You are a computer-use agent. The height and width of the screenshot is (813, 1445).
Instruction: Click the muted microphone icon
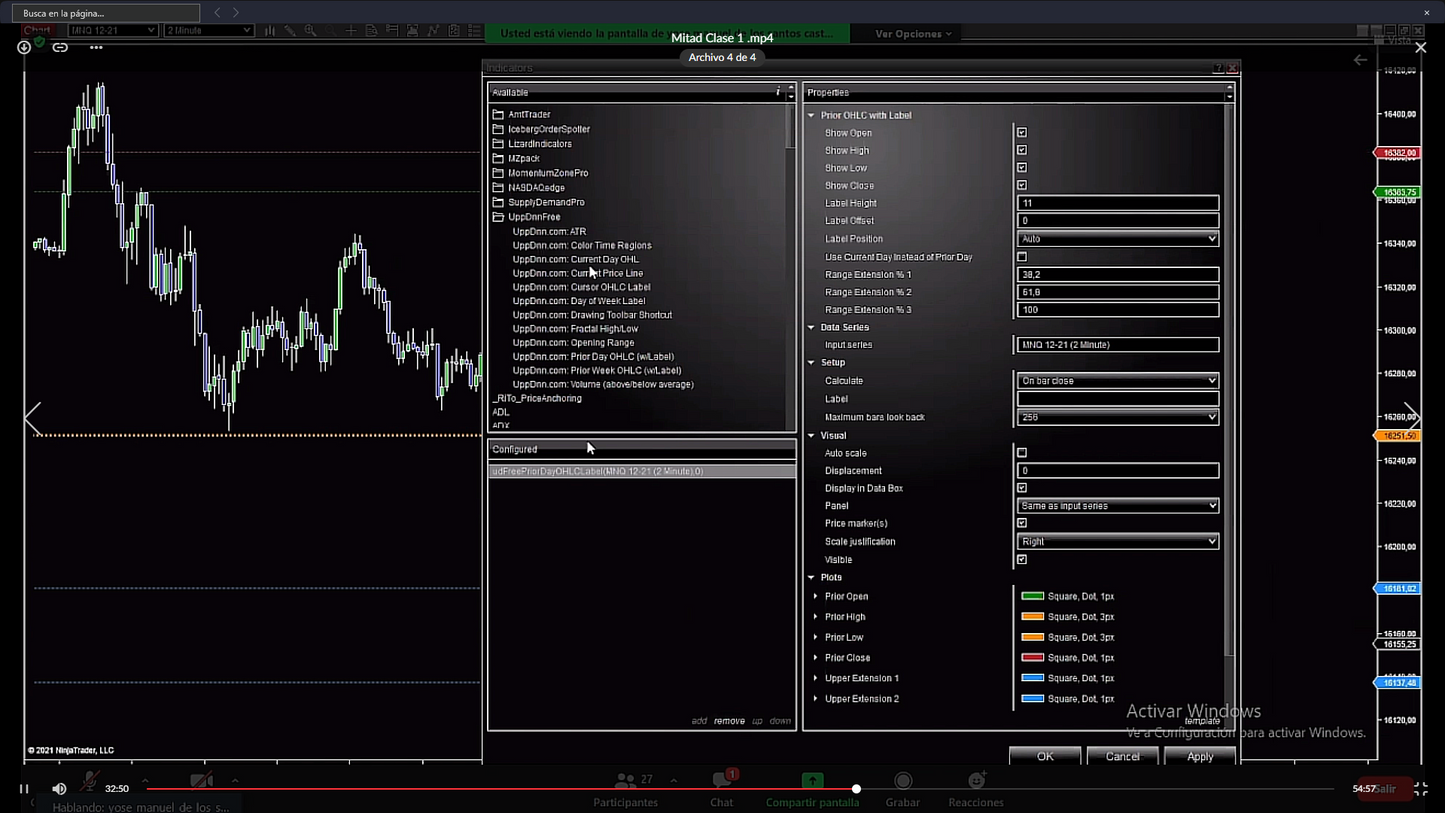click(89, 780)
